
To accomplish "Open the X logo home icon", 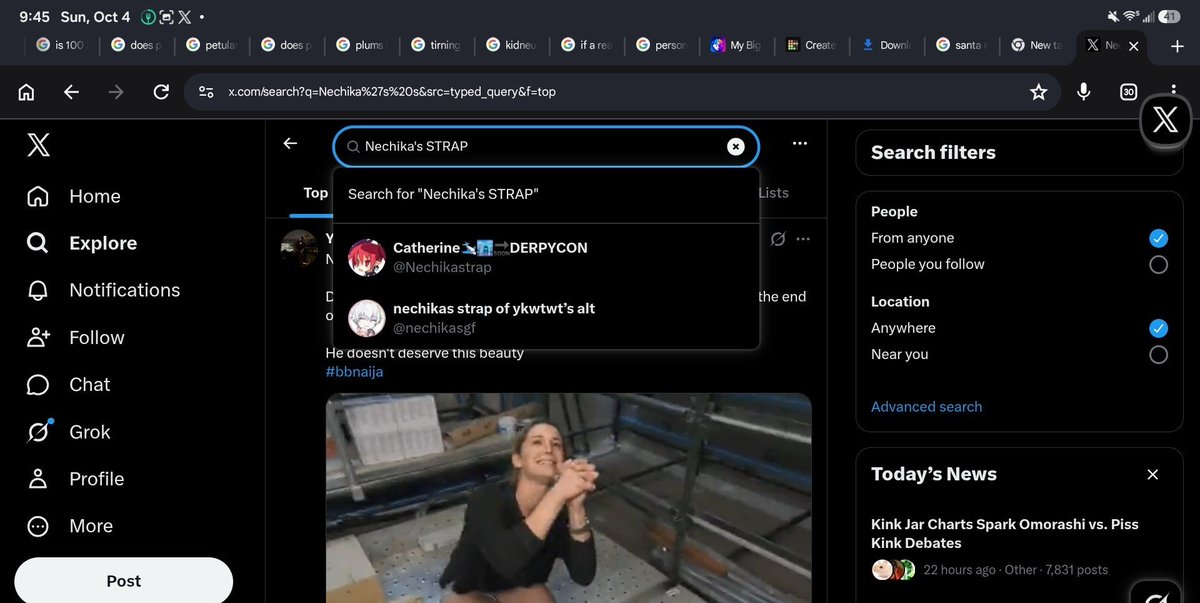I will coord(38,145).
